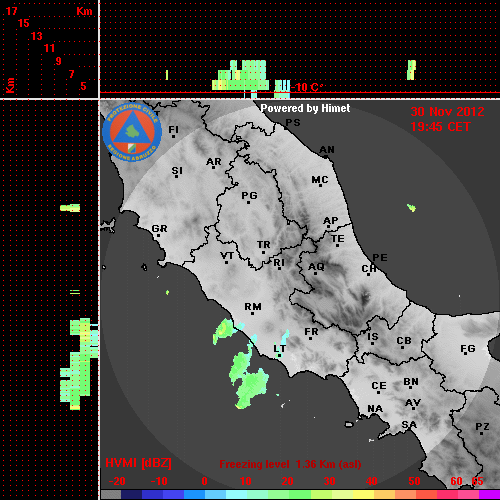
Task: Click the yellow-green echo off the coast near Rome
Action: coord(223,330)
